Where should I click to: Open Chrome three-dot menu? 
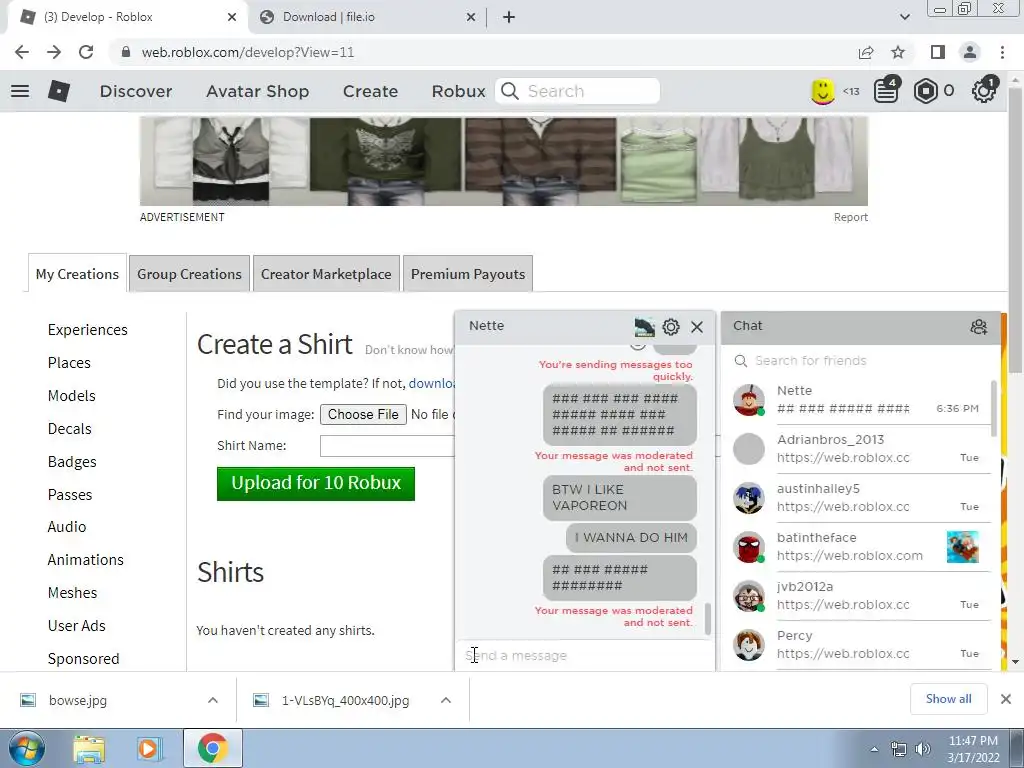point(1002,52)
